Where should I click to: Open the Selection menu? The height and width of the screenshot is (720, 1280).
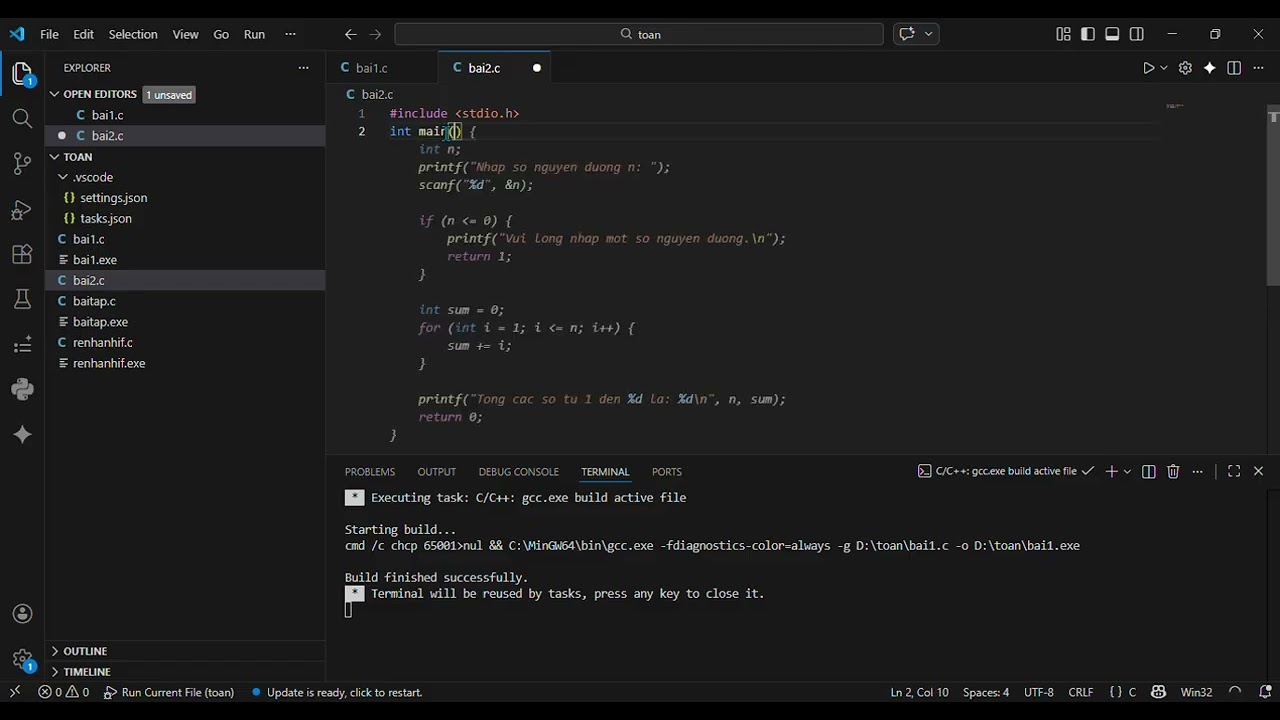tap(133, 34)
